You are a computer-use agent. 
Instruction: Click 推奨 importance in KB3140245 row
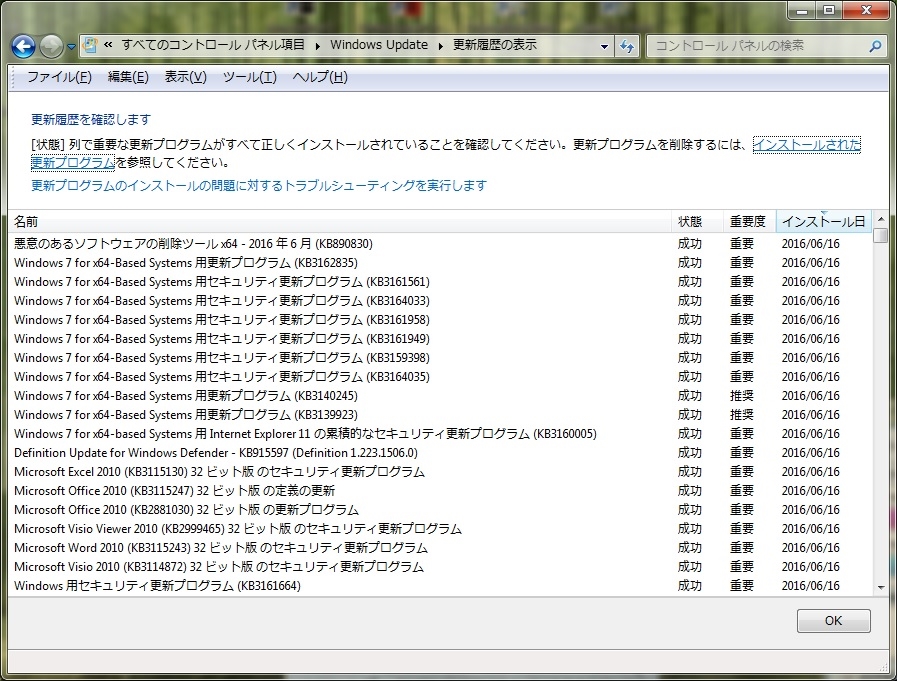coord(742,395)
